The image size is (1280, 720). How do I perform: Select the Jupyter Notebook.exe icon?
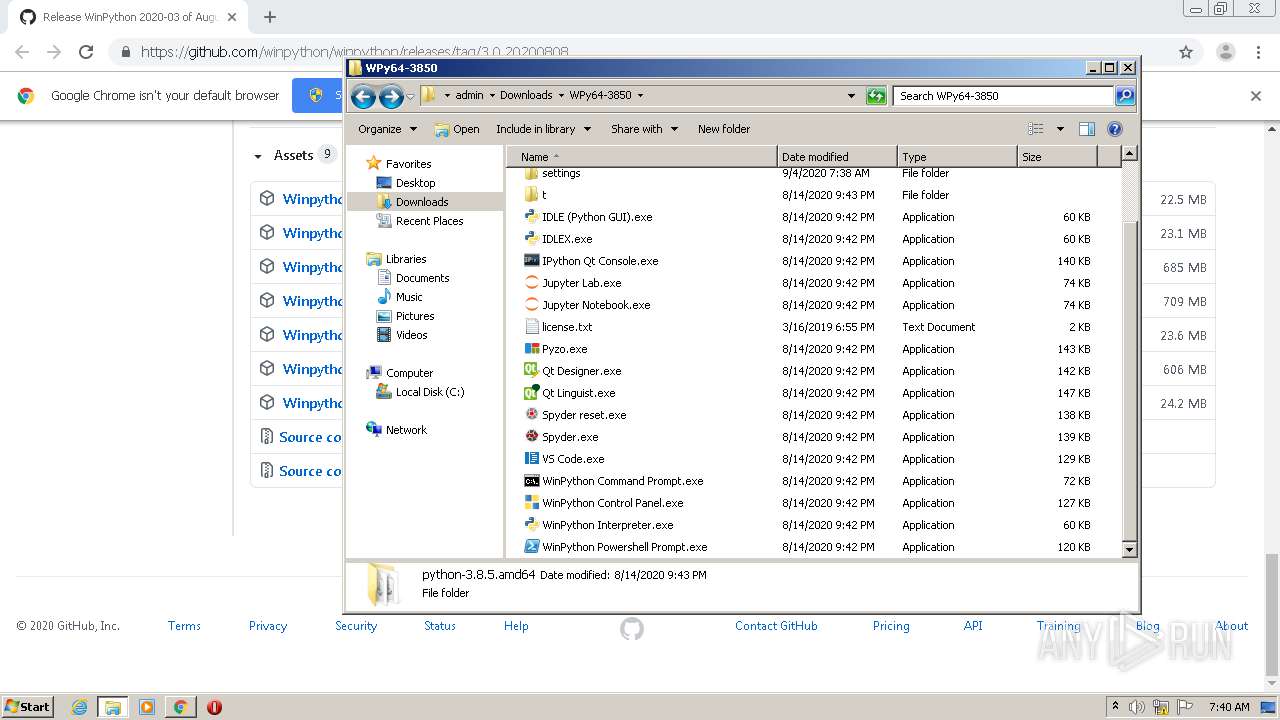pos(532,305)
